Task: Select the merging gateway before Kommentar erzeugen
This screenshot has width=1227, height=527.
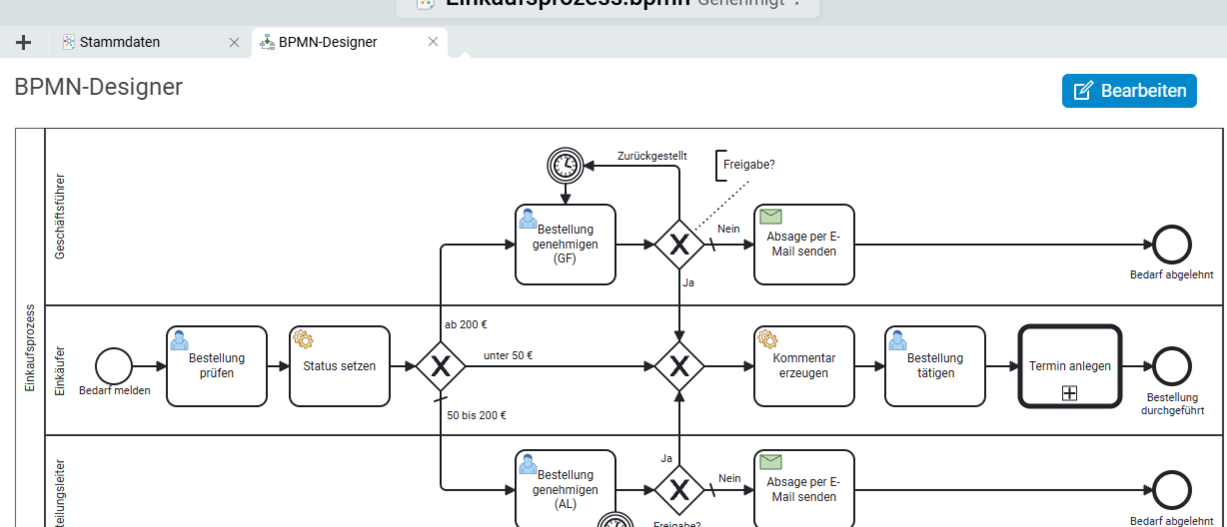Action: point(680,366)
